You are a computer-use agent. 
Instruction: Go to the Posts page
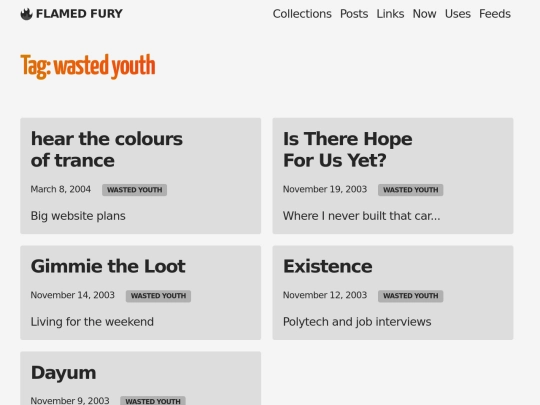click(x=354, y=14)
